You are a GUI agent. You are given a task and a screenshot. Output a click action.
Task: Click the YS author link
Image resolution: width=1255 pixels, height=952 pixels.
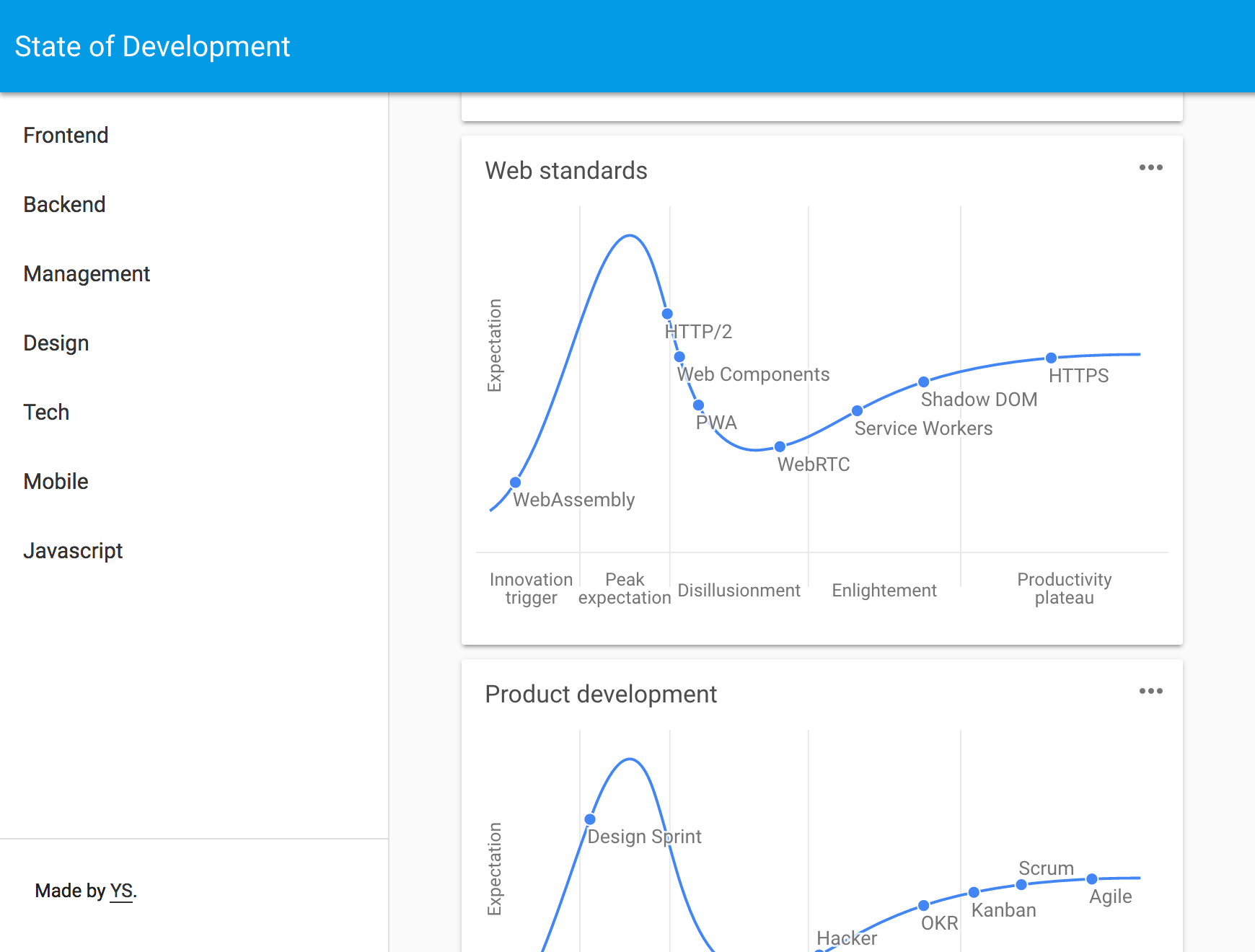pyautogui.click(x=121, y=891)
